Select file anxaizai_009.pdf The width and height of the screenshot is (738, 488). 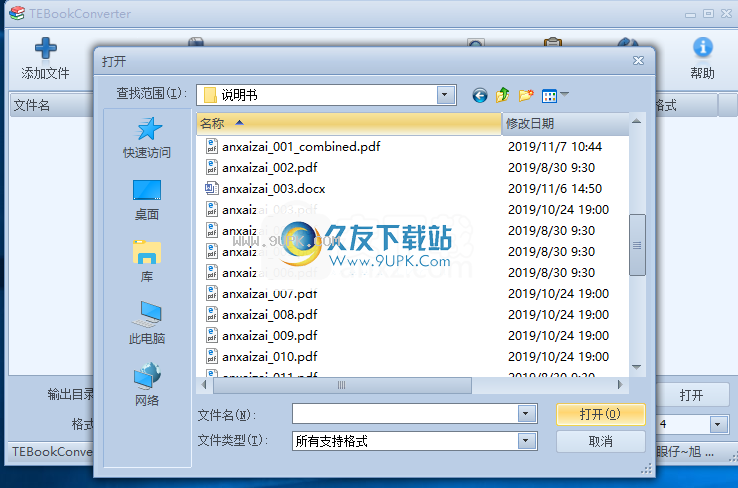(x=270, y=336)
